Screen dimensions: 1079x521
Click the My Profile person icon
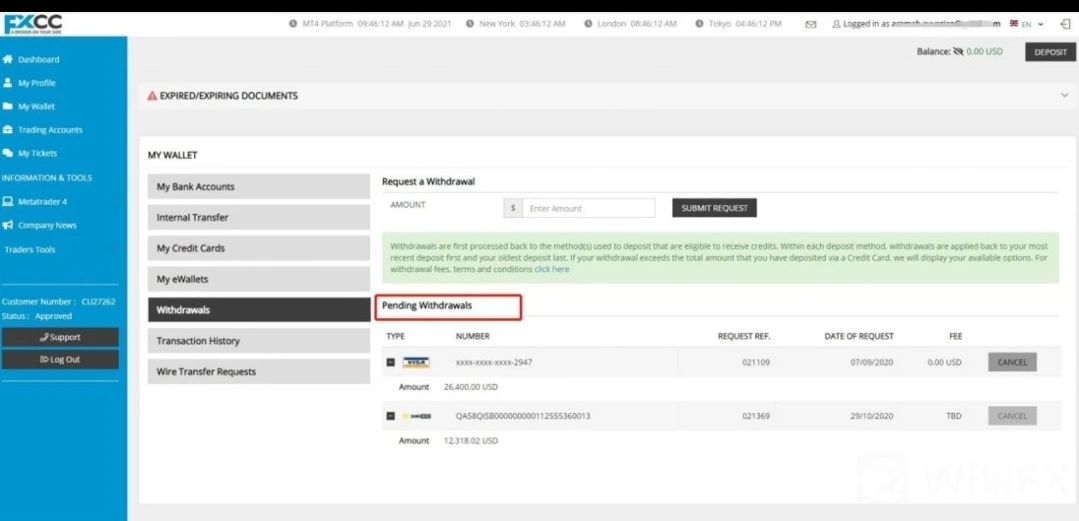point(8,83)
